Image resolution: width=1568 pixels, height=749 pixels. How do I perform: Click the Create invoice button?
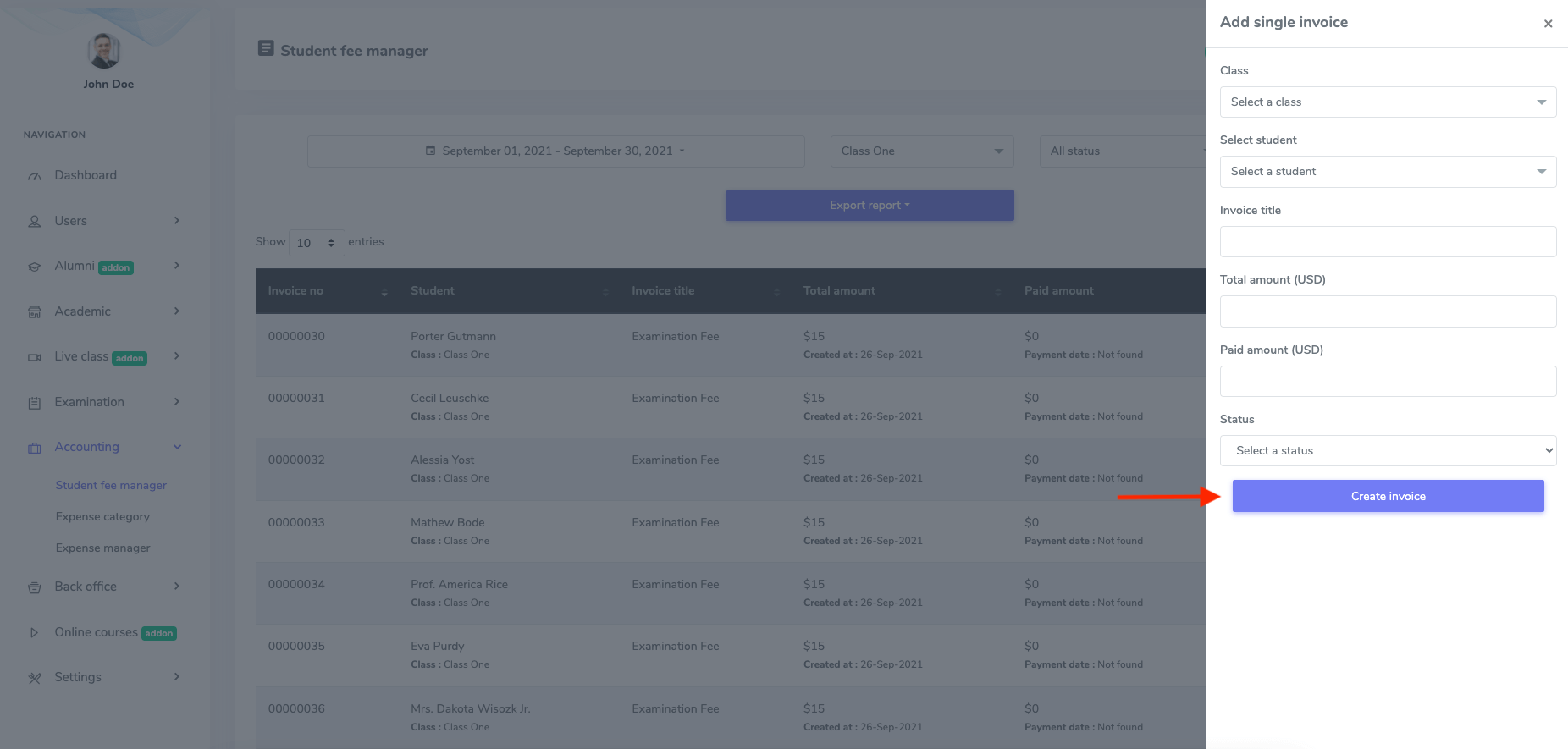1388,496
